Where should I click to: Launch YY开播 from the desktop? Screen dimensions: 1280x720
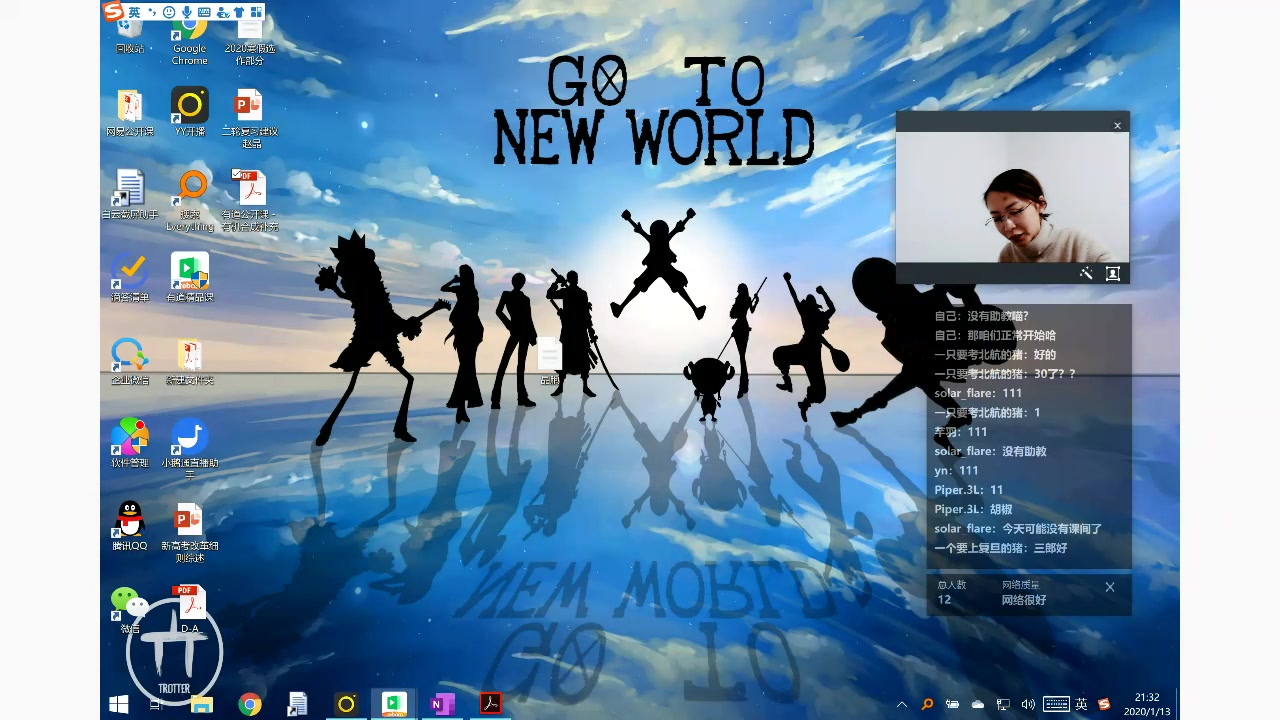pyautogui.click(x=189, y=112)
